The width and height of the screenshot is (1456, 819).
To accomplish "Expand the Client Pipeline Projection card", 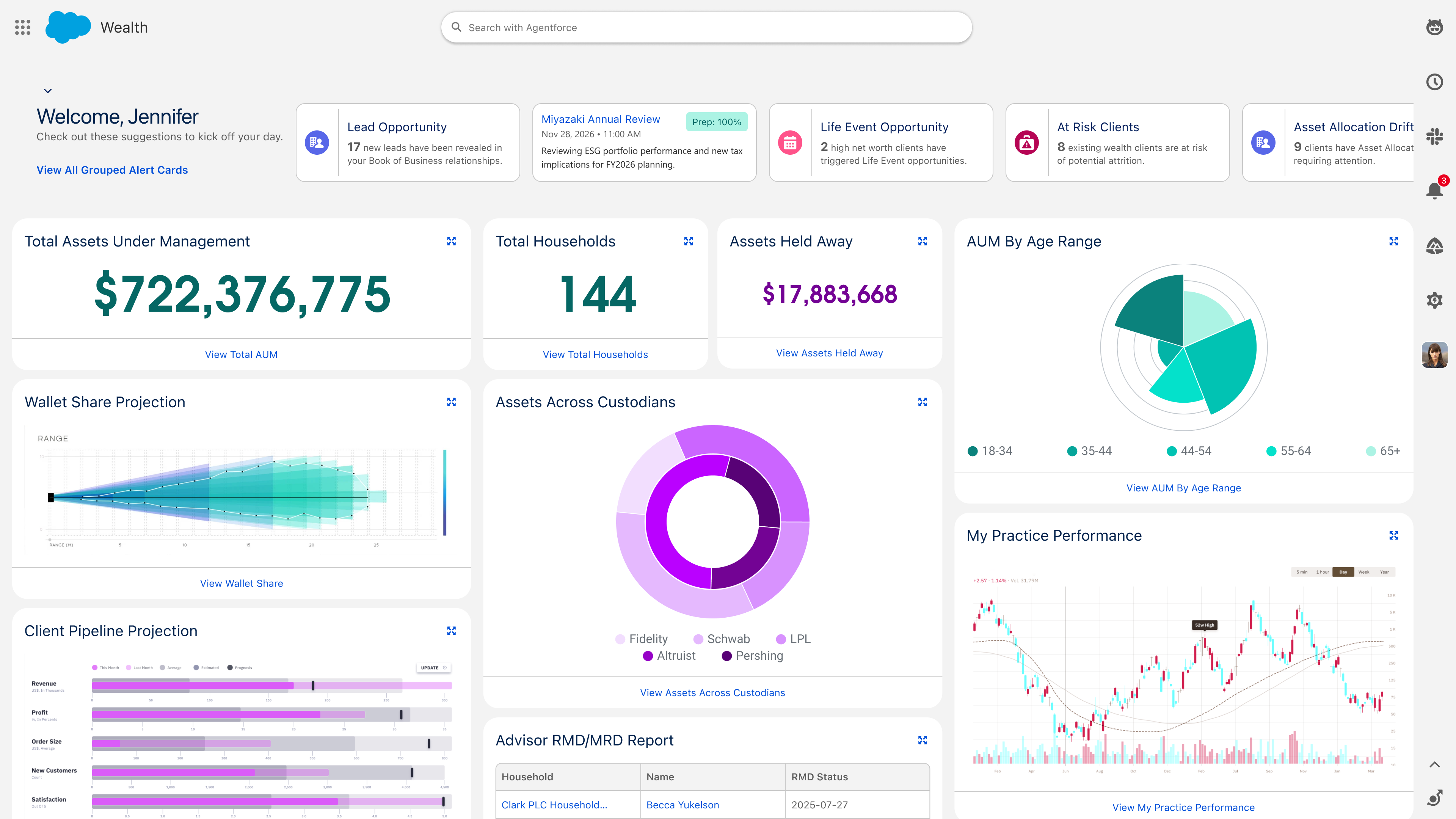I will tap(451, 631).
